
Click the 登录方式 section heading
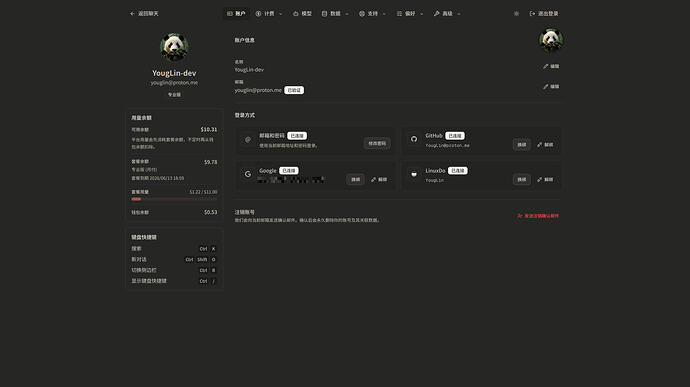point(244,115)
